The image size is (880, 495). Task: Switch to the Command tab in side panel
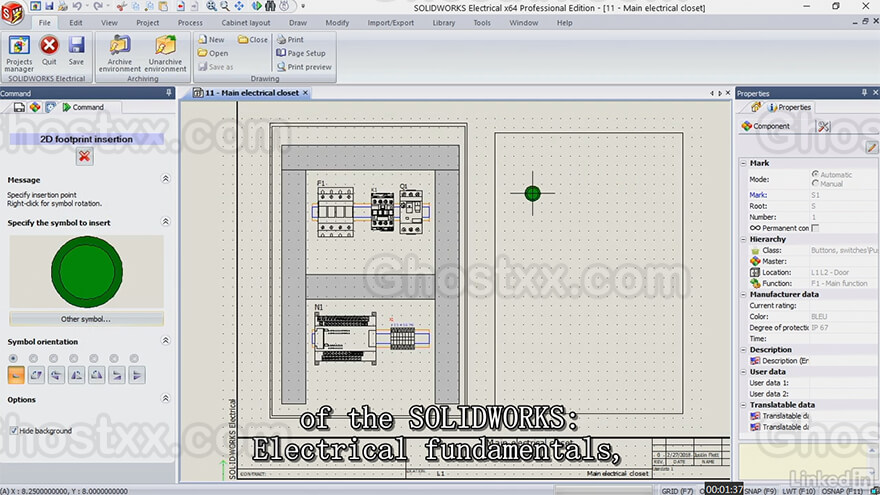(83, 107)
